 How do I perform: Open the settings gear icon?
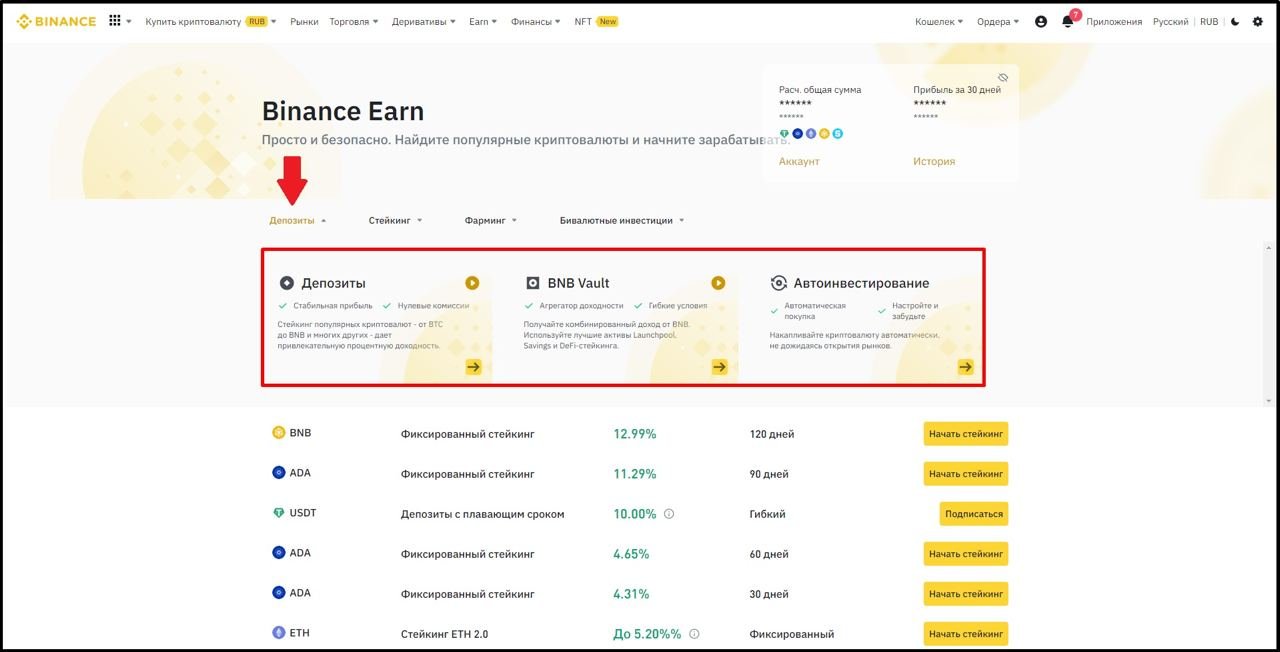(x=1258, y=21)
